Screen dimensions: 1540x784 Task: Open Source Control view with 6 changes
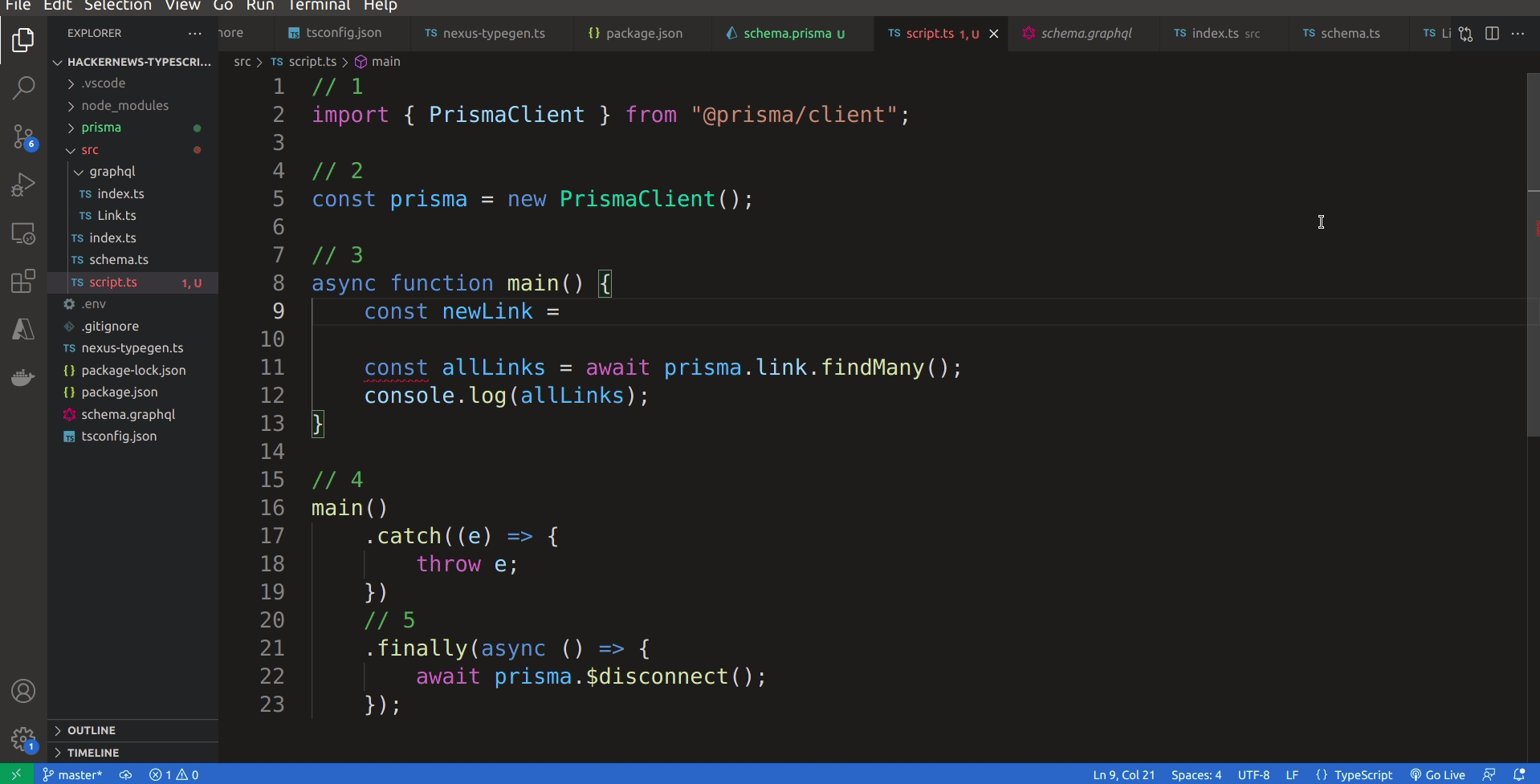[23, 137]
